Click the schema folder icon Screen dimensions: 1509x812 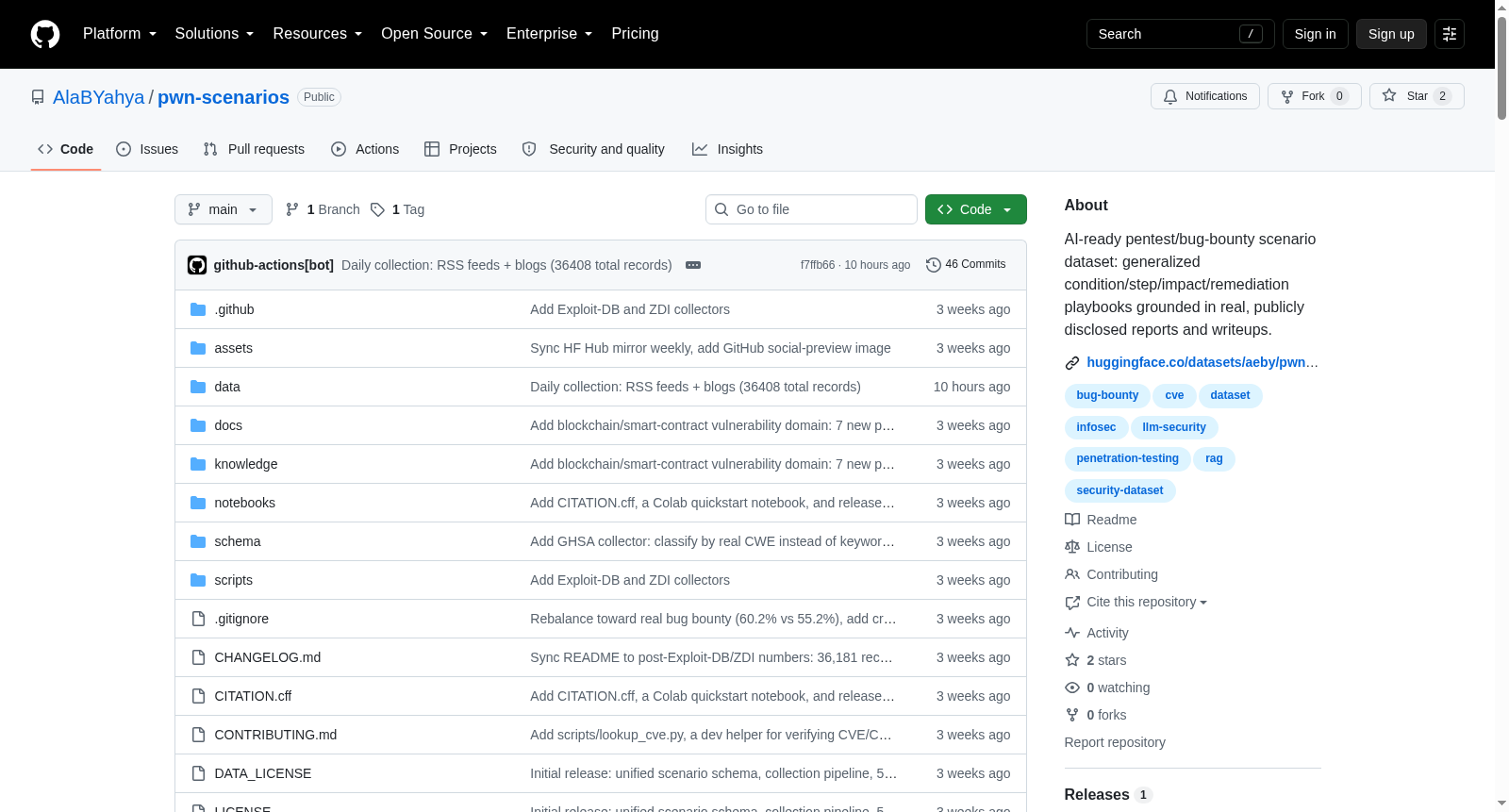click(198, 541)
